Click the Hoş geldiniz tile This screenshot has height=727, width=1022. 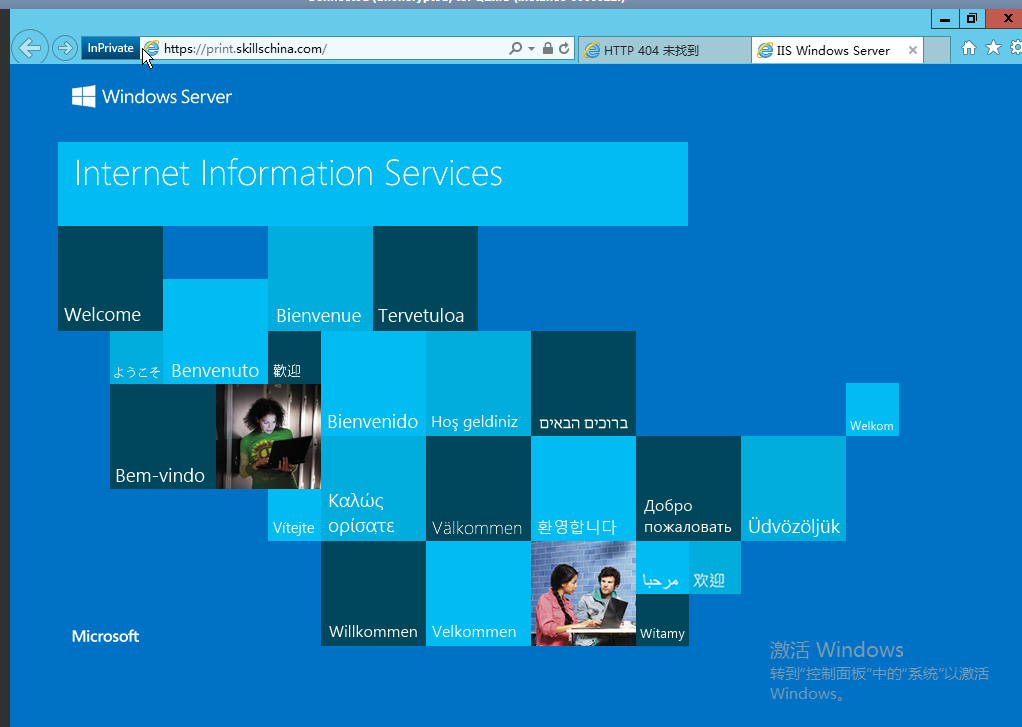[x=478, y=383]
